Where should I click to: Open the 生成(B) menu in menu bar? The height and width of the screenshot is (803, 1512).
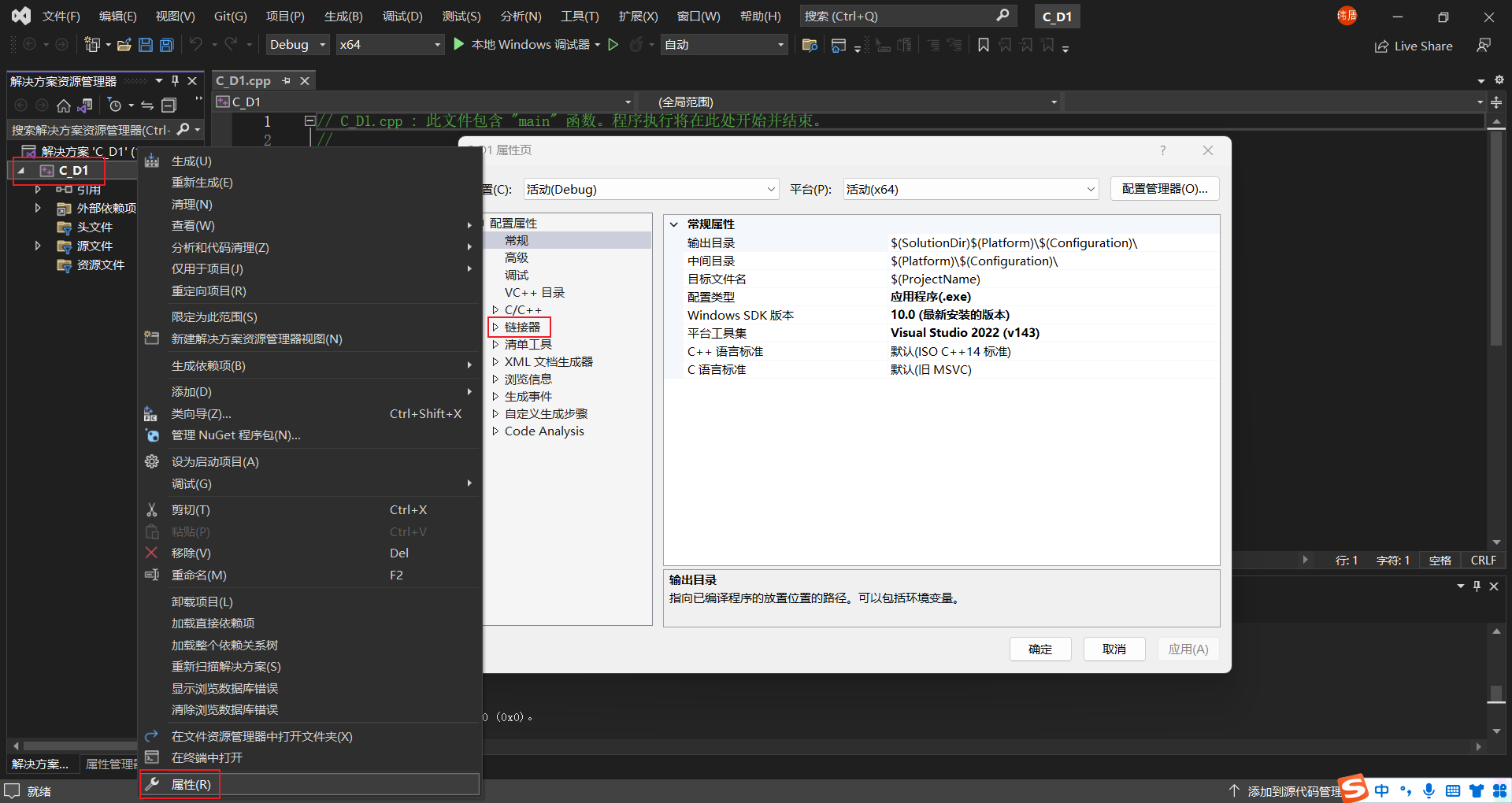343,16
